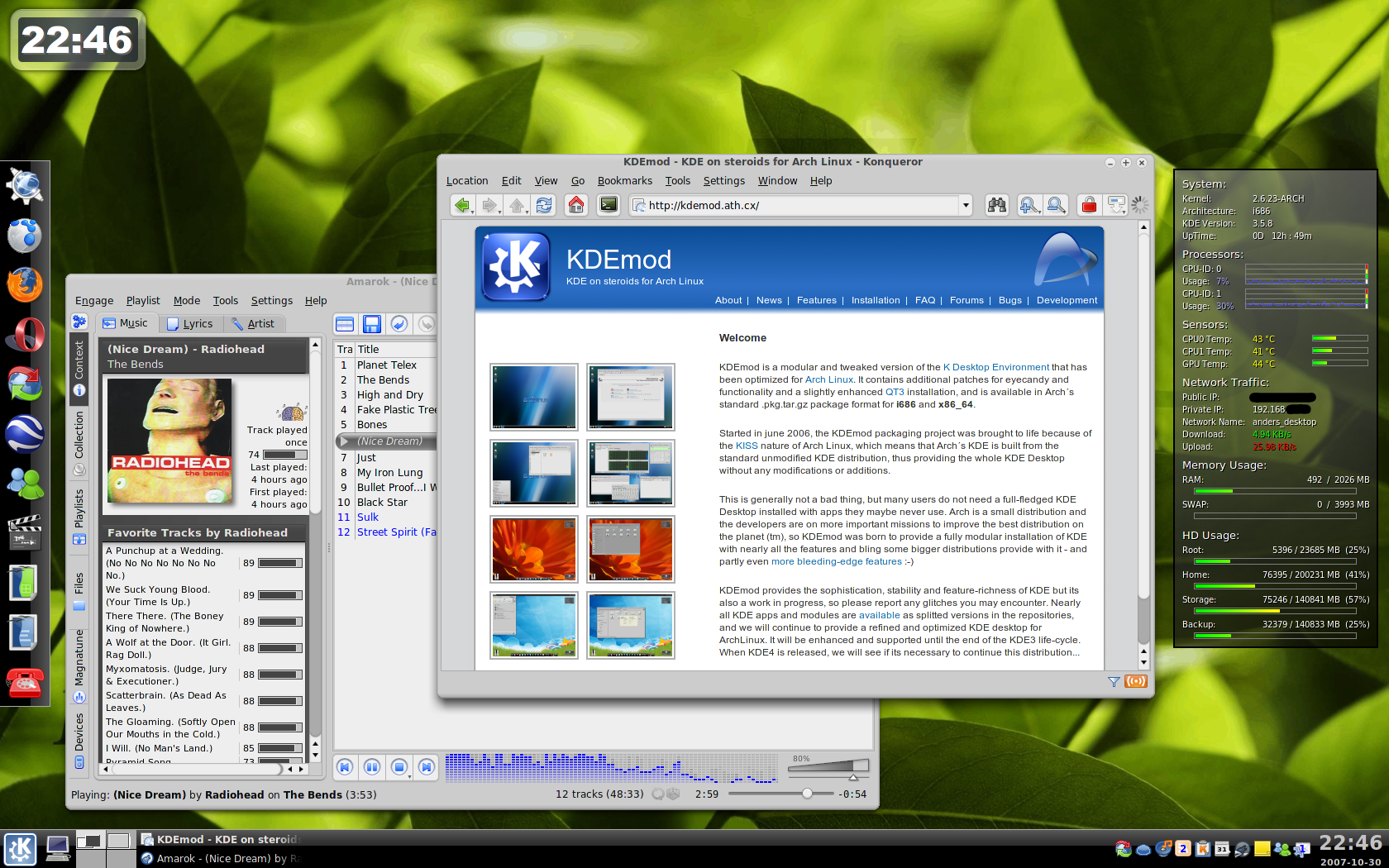
Task: Follow the K Desktop Environment link
Action: coord(995,367)
